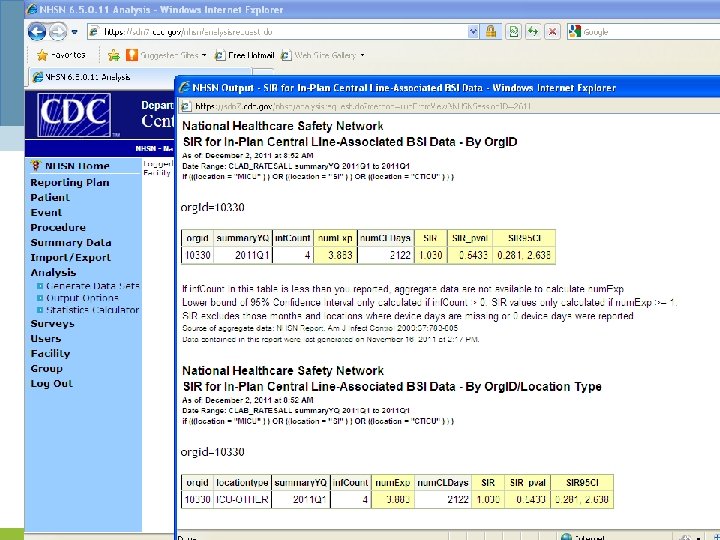
Task: Select SIR95CI cell in the first table
Action: click(x=524, y=255)
